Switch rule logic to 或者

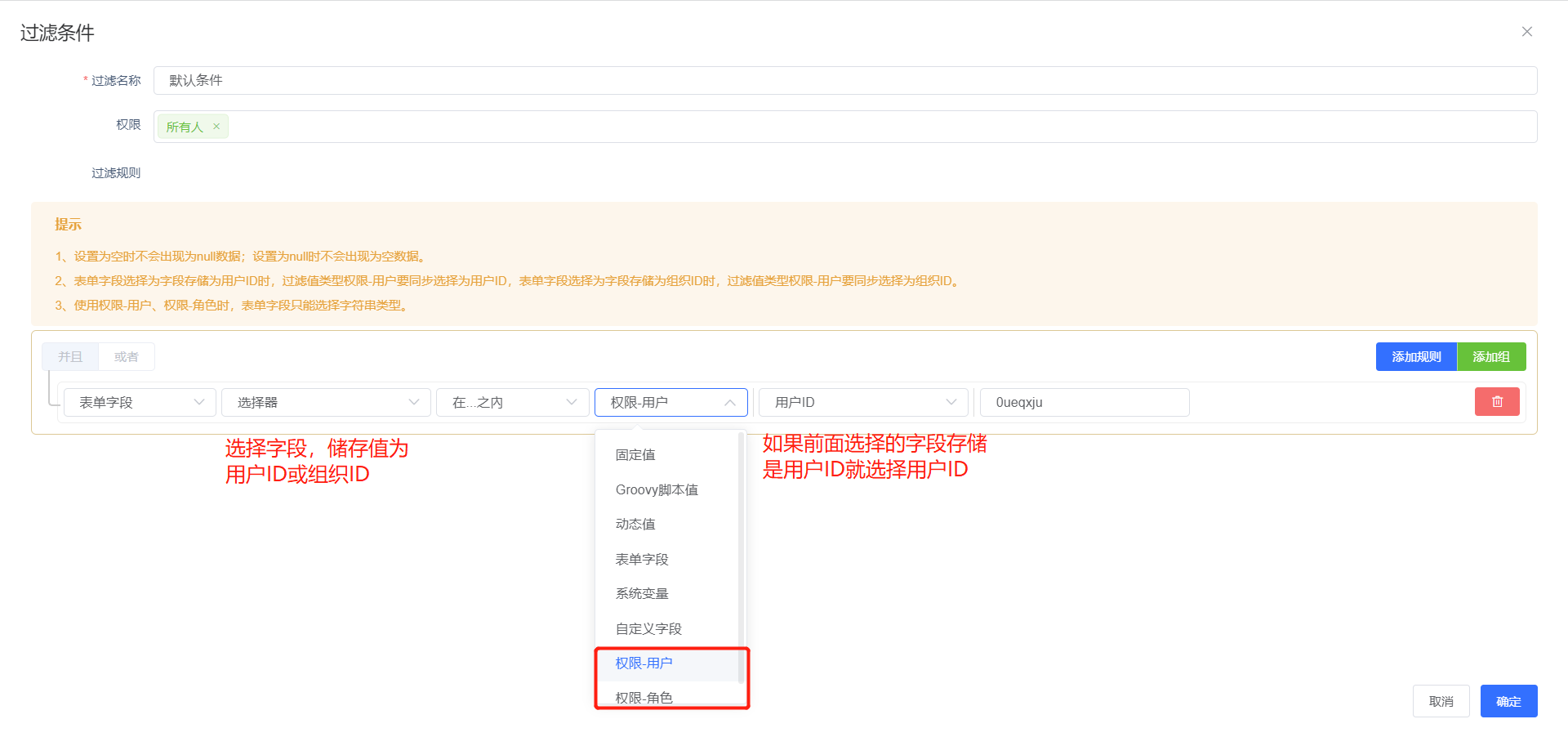[x=127, y=357]
